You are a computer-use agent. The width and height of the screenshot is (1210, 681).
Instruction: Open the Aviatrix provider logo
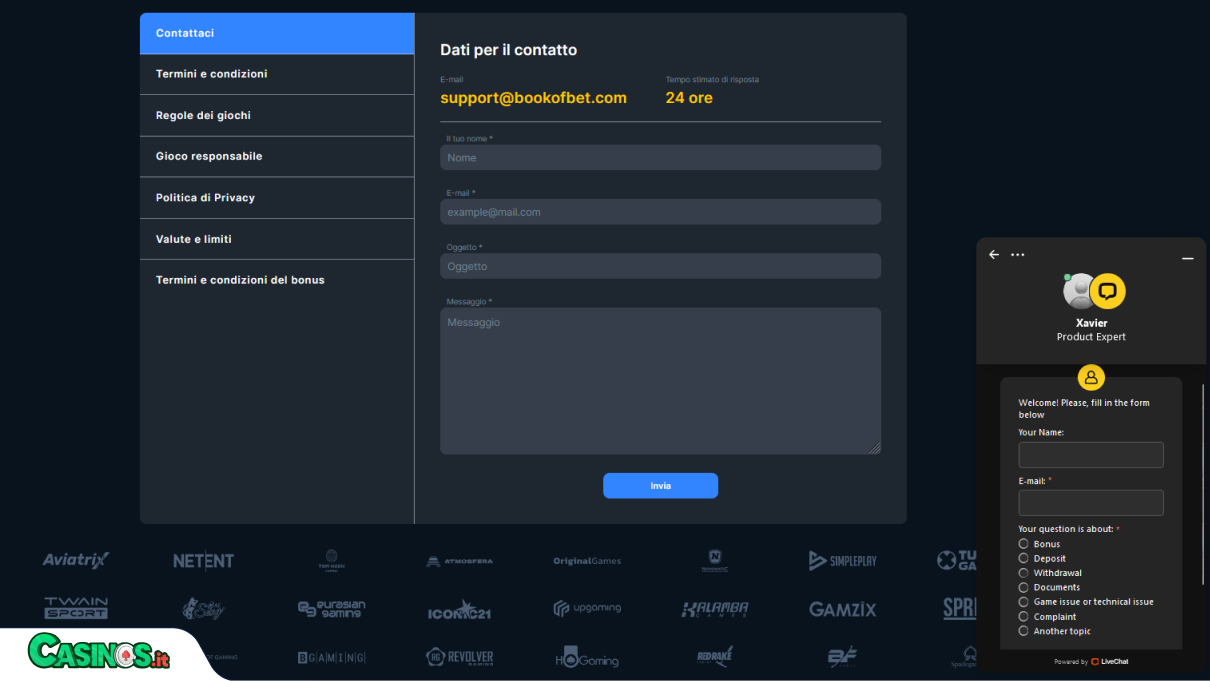76,560
